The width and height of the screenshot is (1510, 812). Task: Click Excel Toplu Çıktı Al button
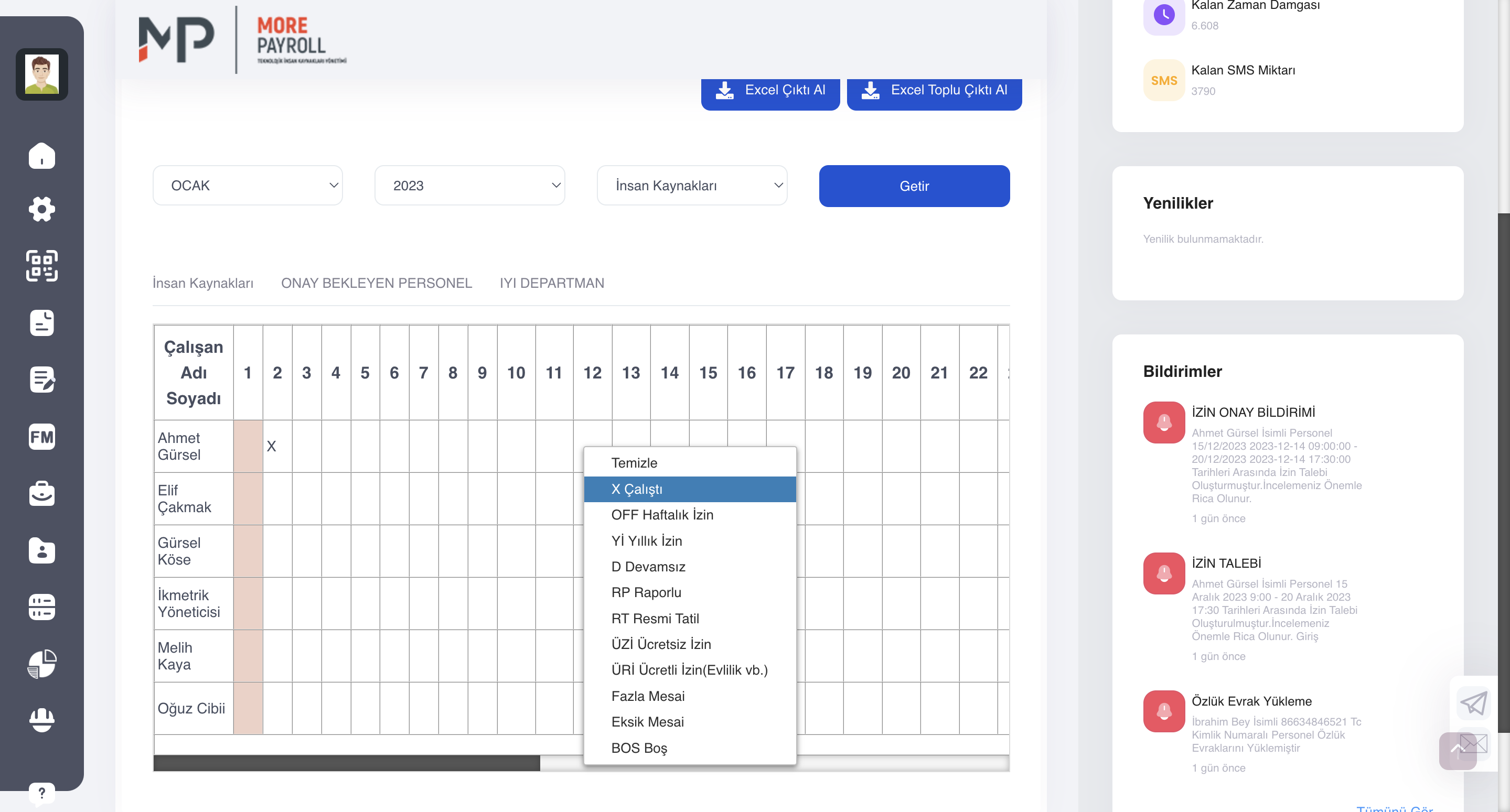pyautogui.click(x=934, y=91)
